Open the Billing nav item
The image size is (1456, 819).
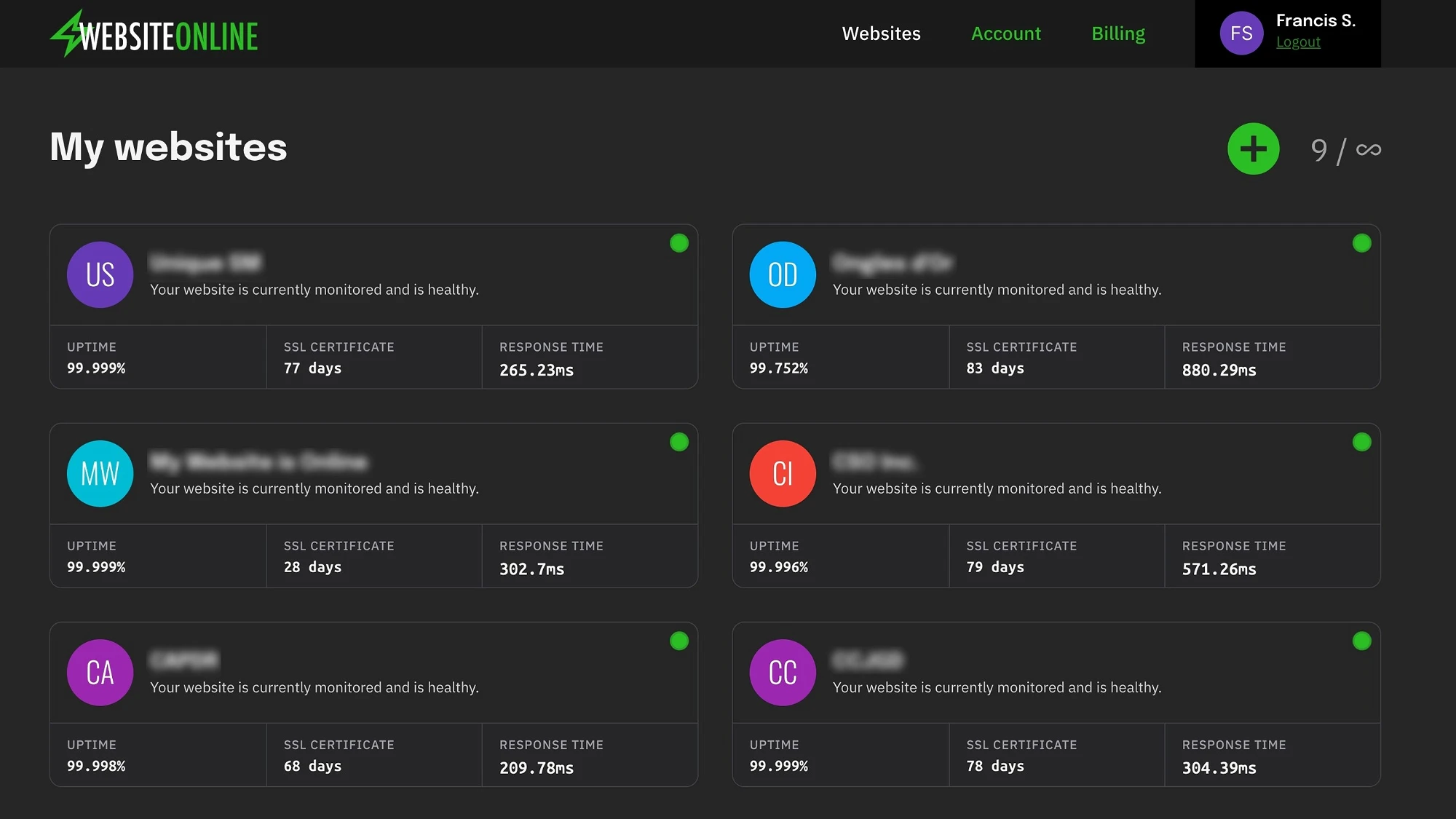click(1117, 33)
